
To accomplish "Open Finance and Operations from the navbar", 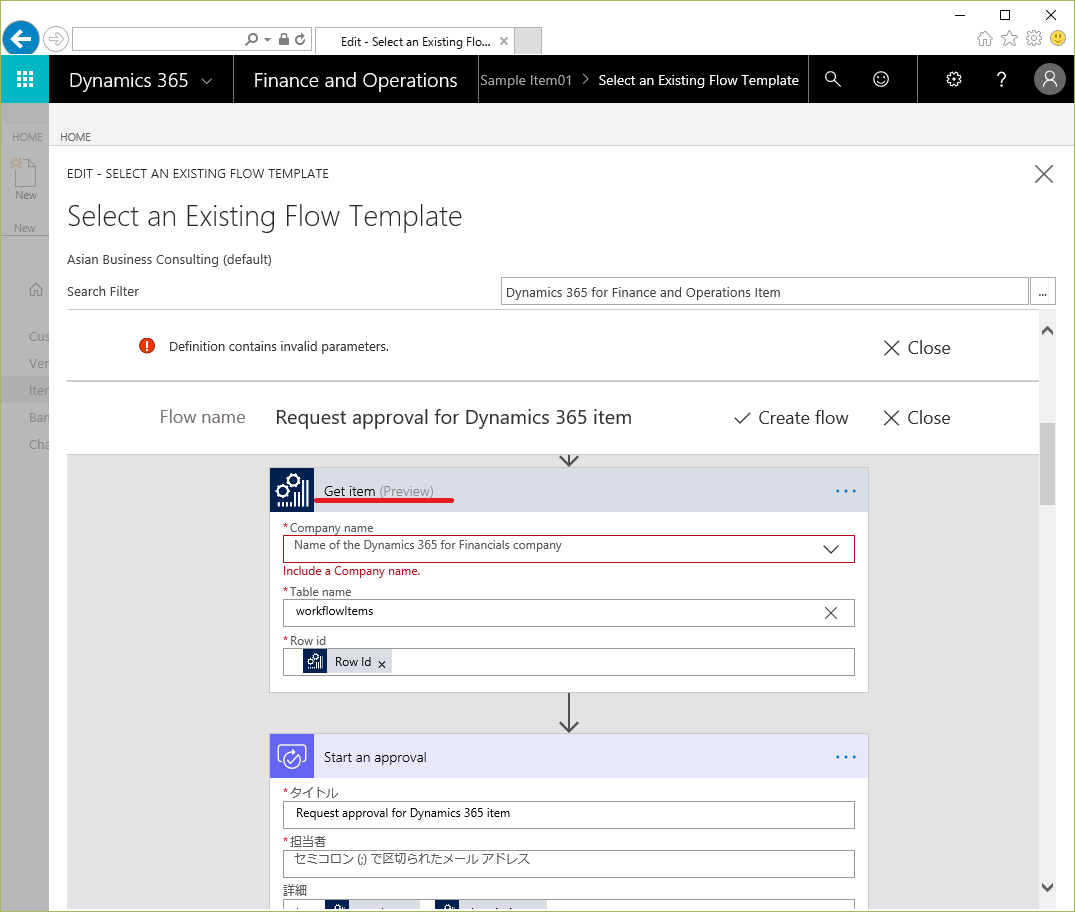I will point(355,80).
